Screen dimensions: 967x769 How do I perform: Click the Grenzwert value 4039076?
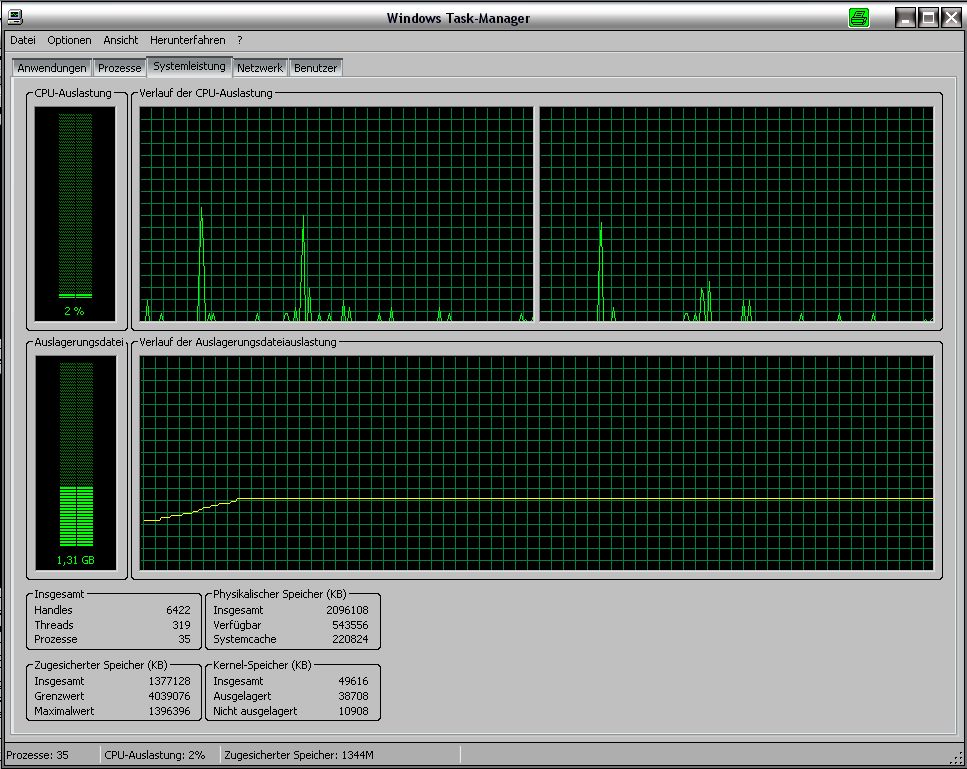pyautogui.click(x=170, y=696)
